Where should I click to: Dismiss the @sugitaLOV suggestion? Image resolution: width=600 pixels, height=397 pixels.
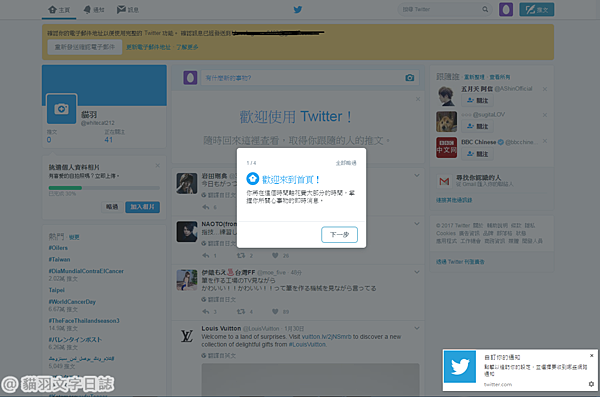pos(545,115)
